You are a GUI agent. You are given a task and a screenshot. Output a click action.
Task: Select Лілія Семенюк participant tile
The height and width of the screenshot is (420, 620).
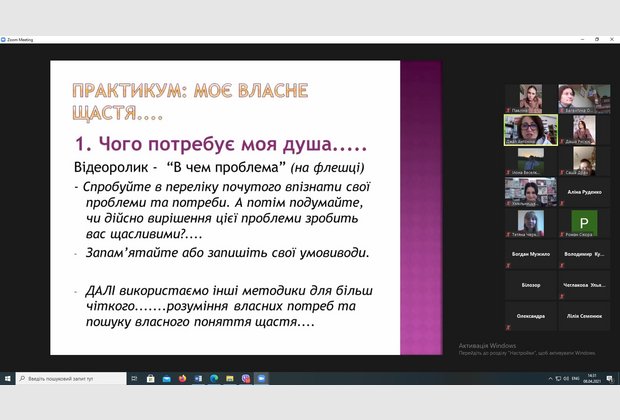[584, 316]
